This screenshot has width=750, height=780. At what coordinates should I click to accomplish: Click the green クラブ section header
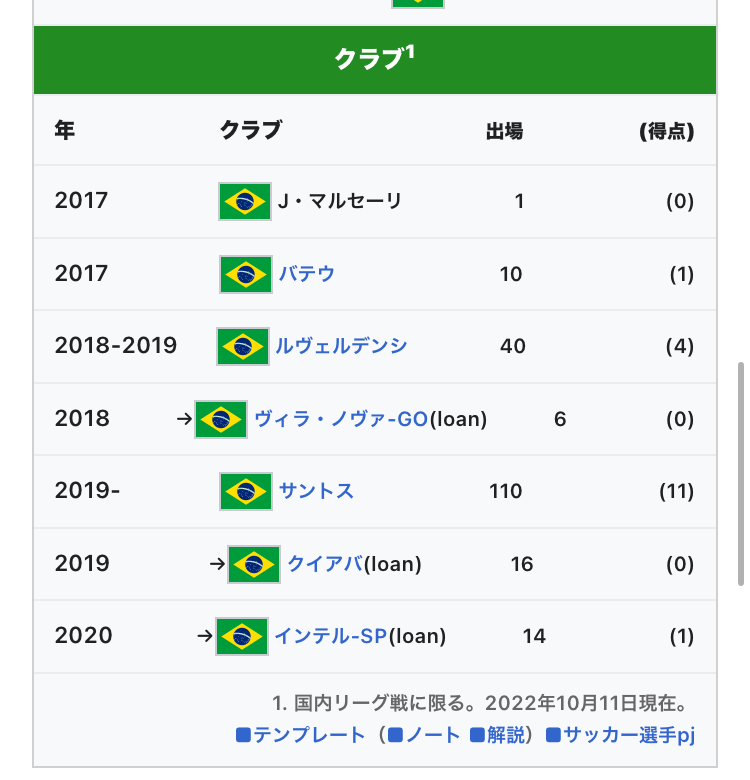375,60
